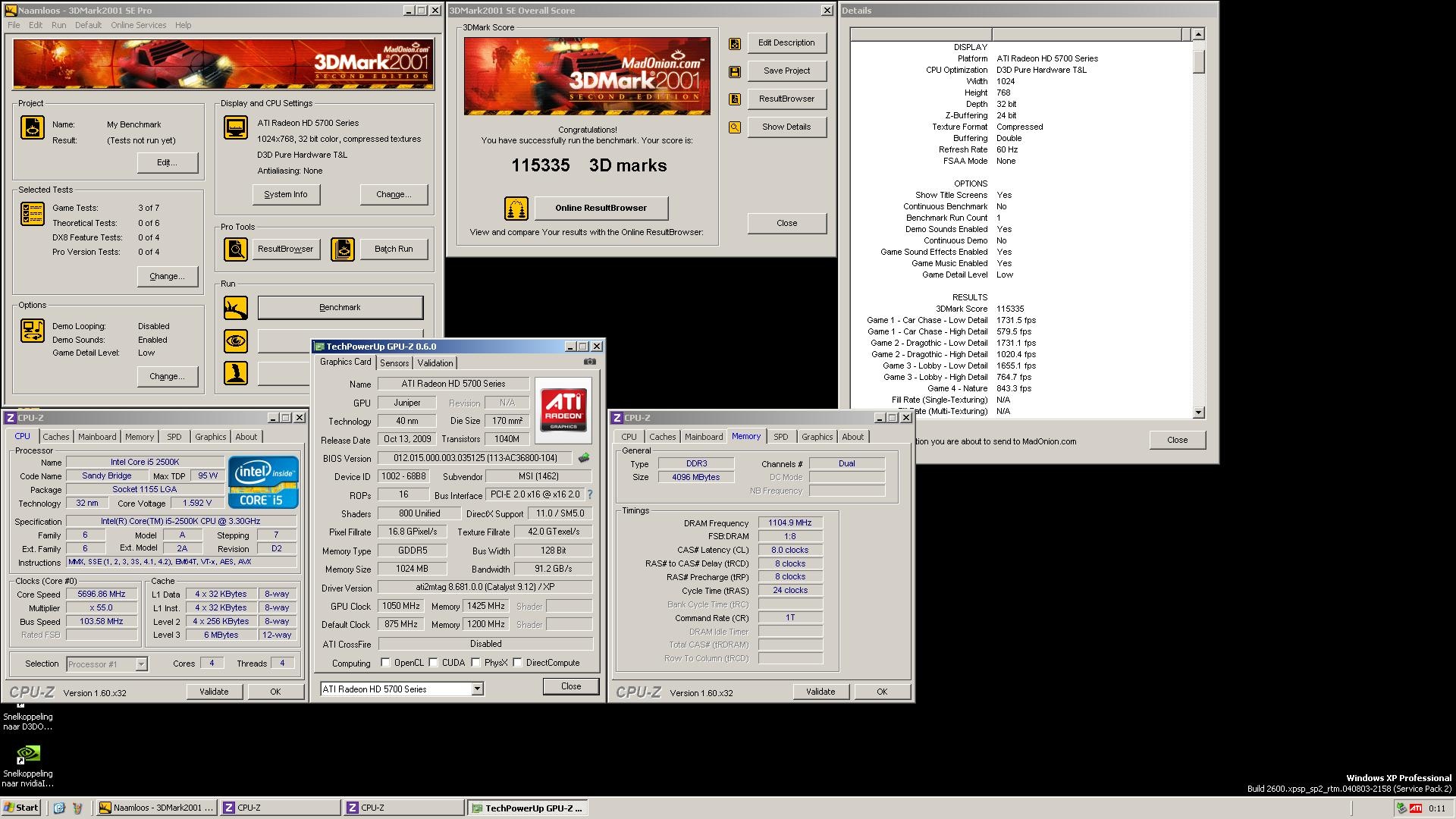1456x819 pixels.
Task: Click the Benchmark button
Action: click(x=340, y=308)
